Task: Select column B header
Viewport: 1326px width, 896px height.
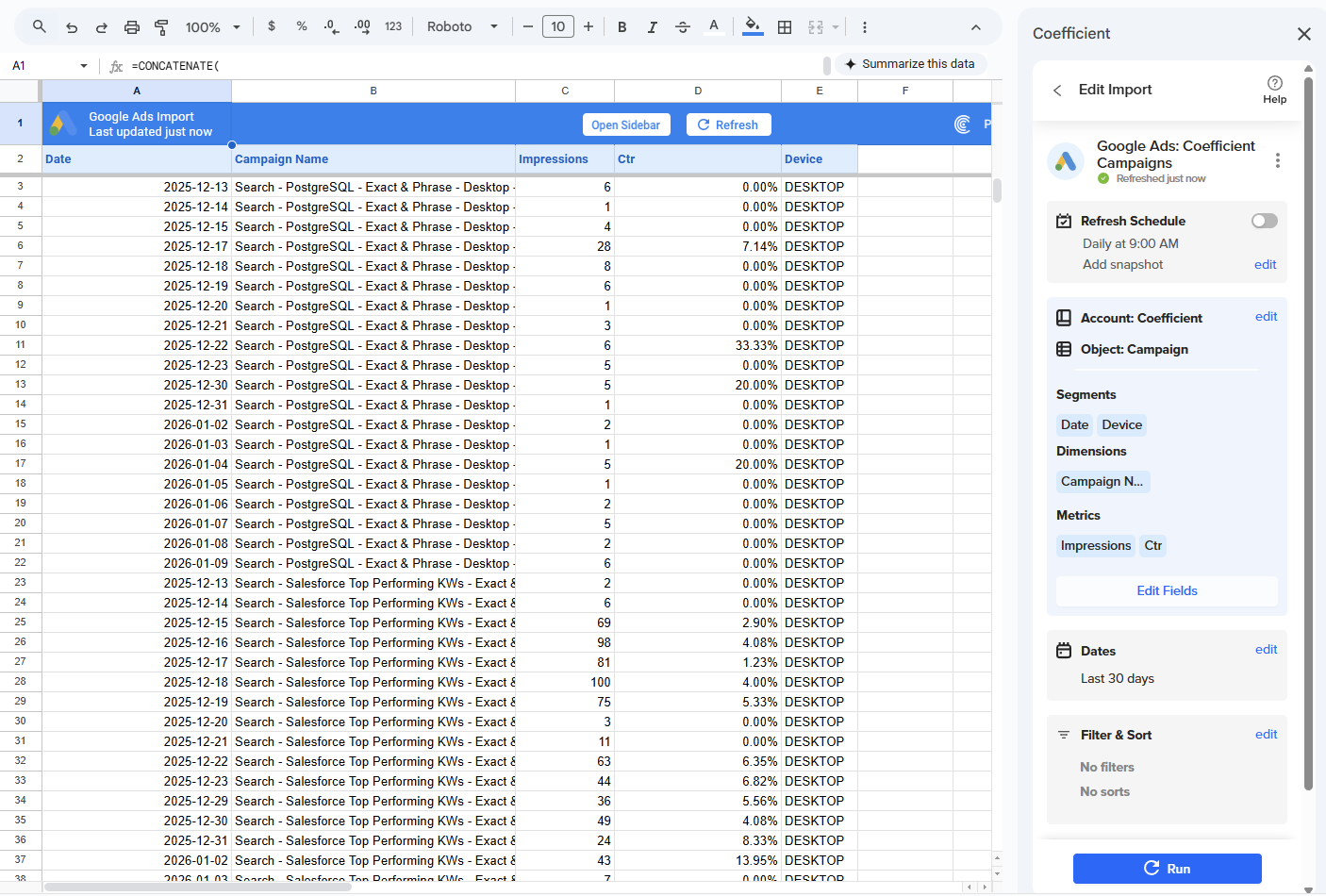Action: (x=373, y=91)
